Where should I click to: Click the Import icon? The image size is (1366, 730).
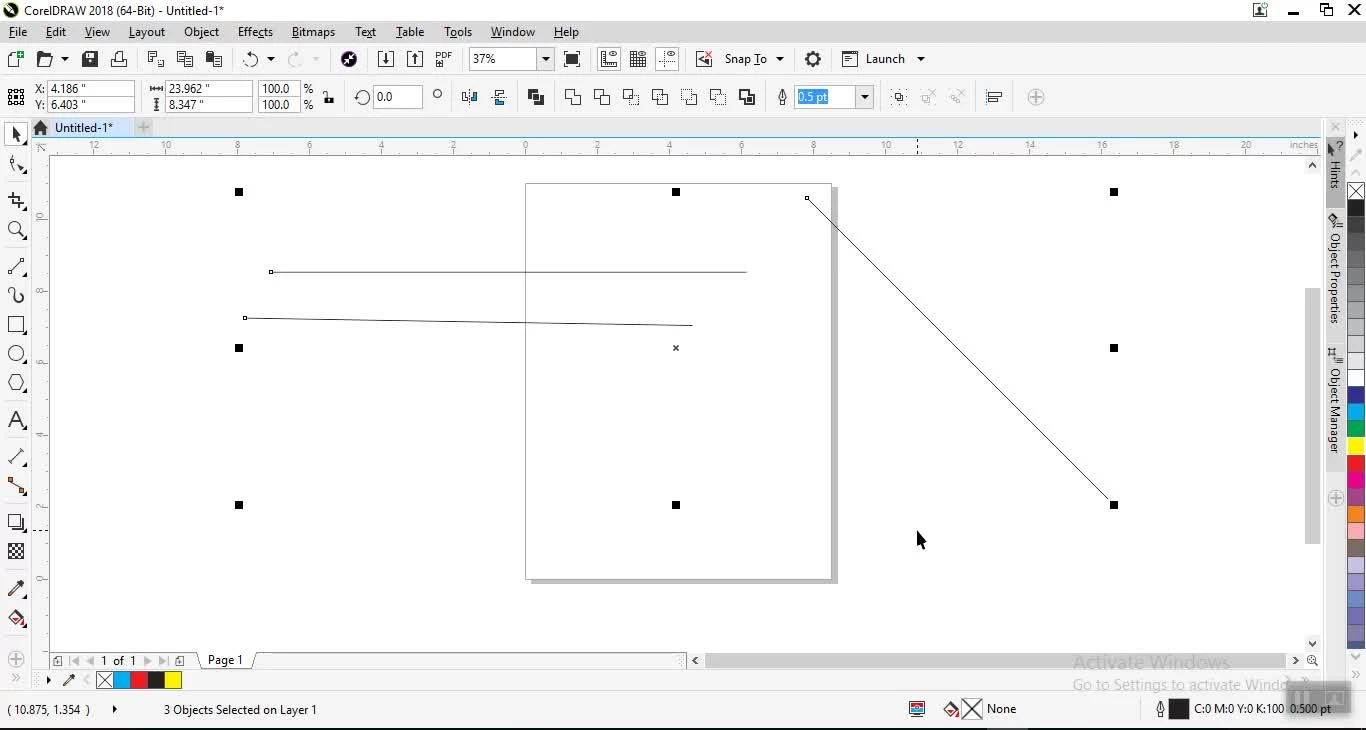386,59
